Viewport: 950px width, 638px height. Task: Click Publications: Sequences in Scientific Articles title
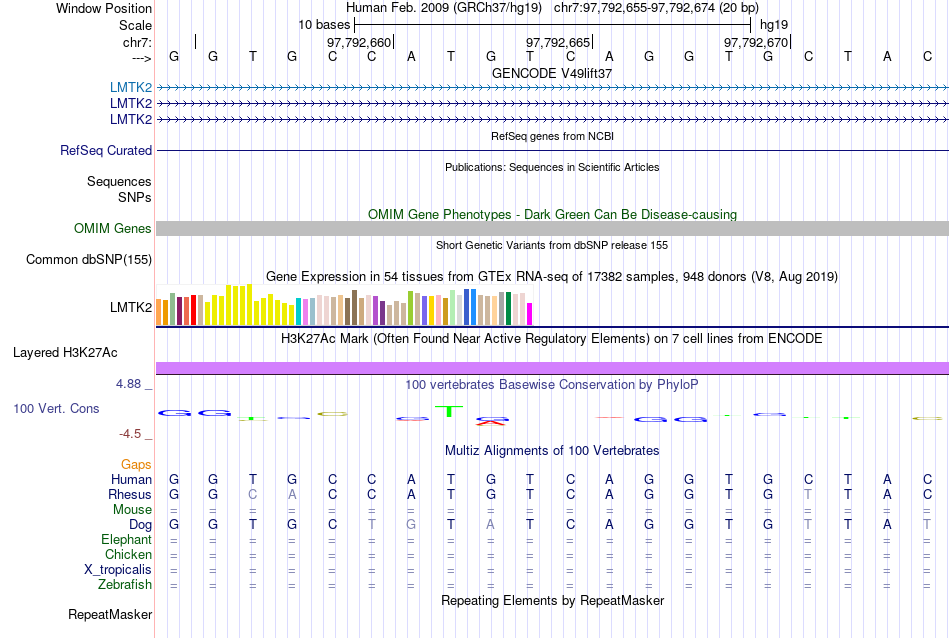coord(552,167)
